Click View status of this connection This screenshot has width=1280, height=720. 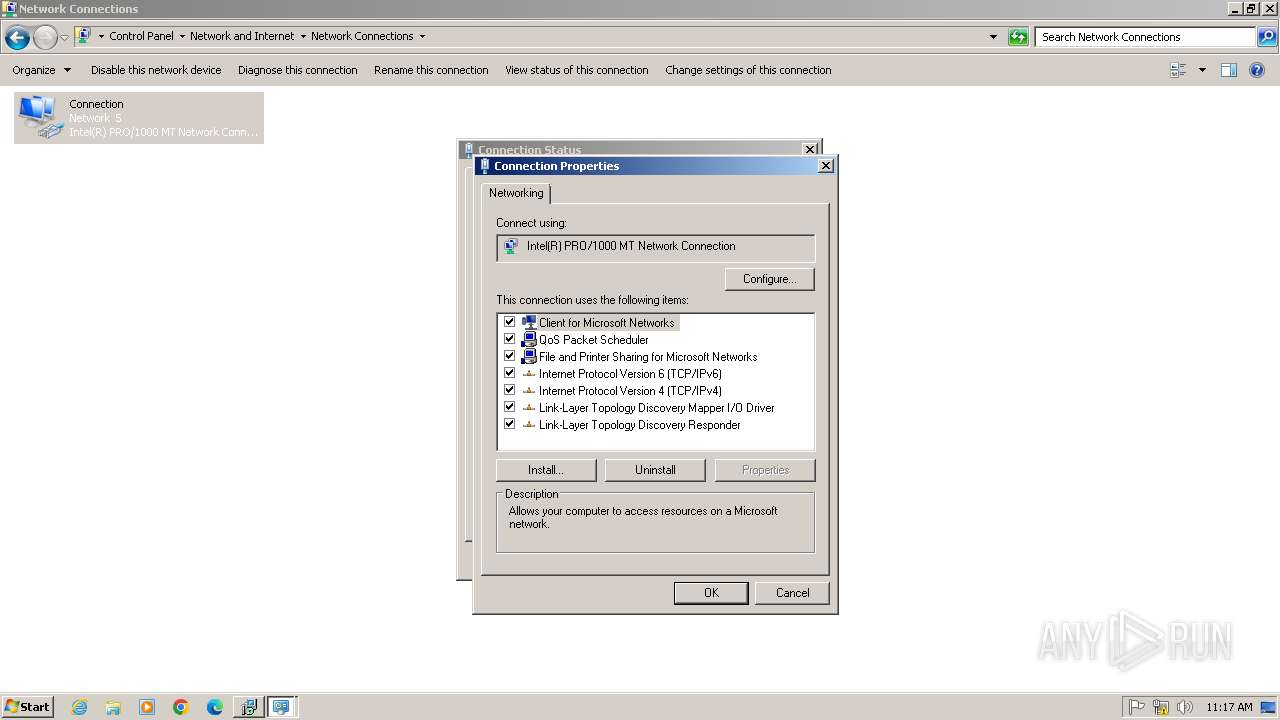coord(577,70)
